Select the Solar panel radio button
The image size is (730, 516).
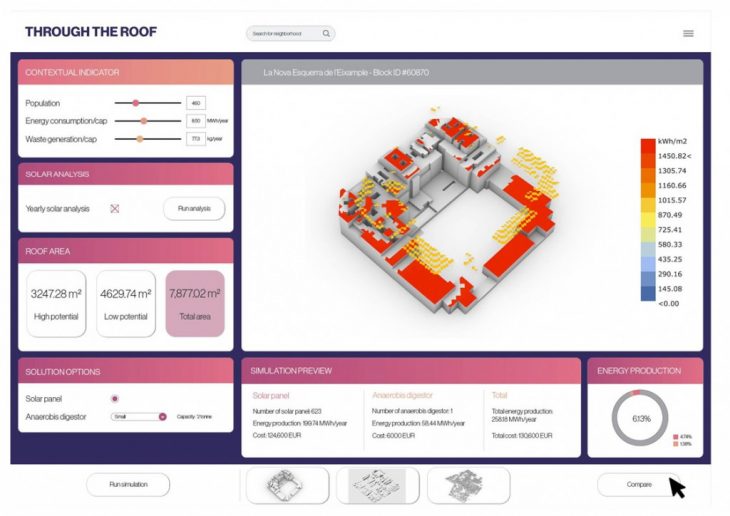[x=116, y=399]
